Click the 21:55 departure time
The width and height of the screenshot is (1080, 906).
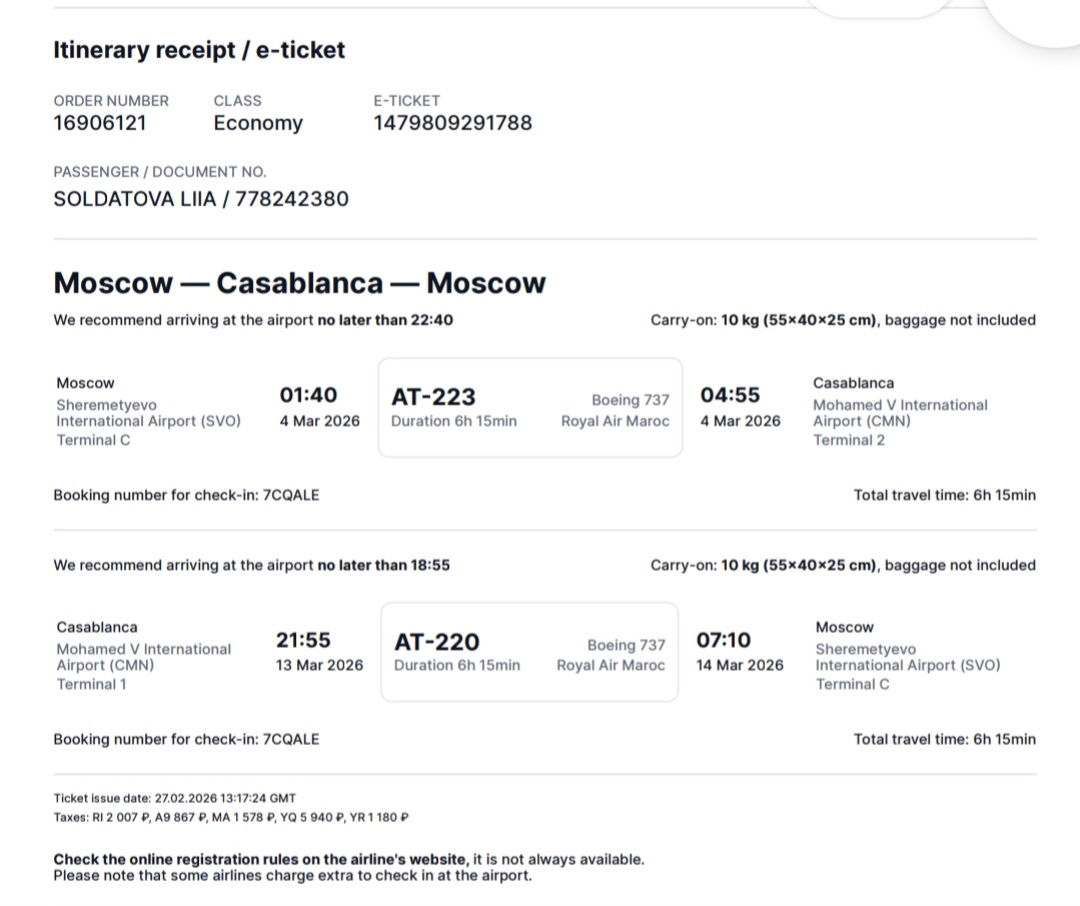(304, 640)
